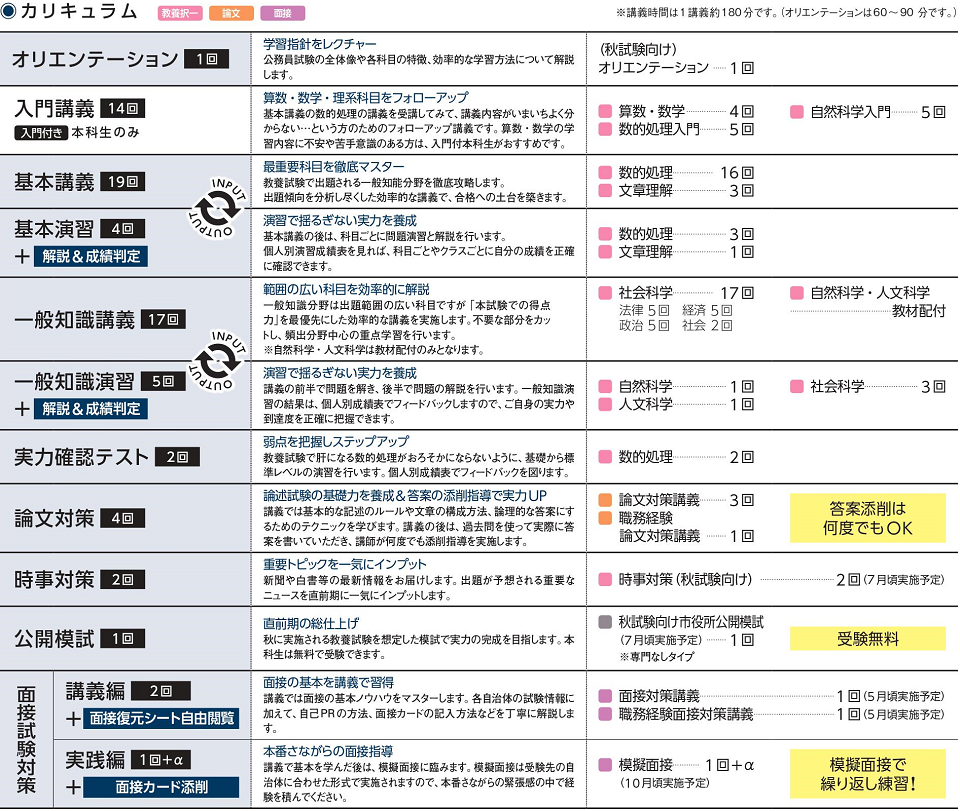The image size is (960, 811).
Task: Select the orange 論文 legend tag
Action: point(230,14)
